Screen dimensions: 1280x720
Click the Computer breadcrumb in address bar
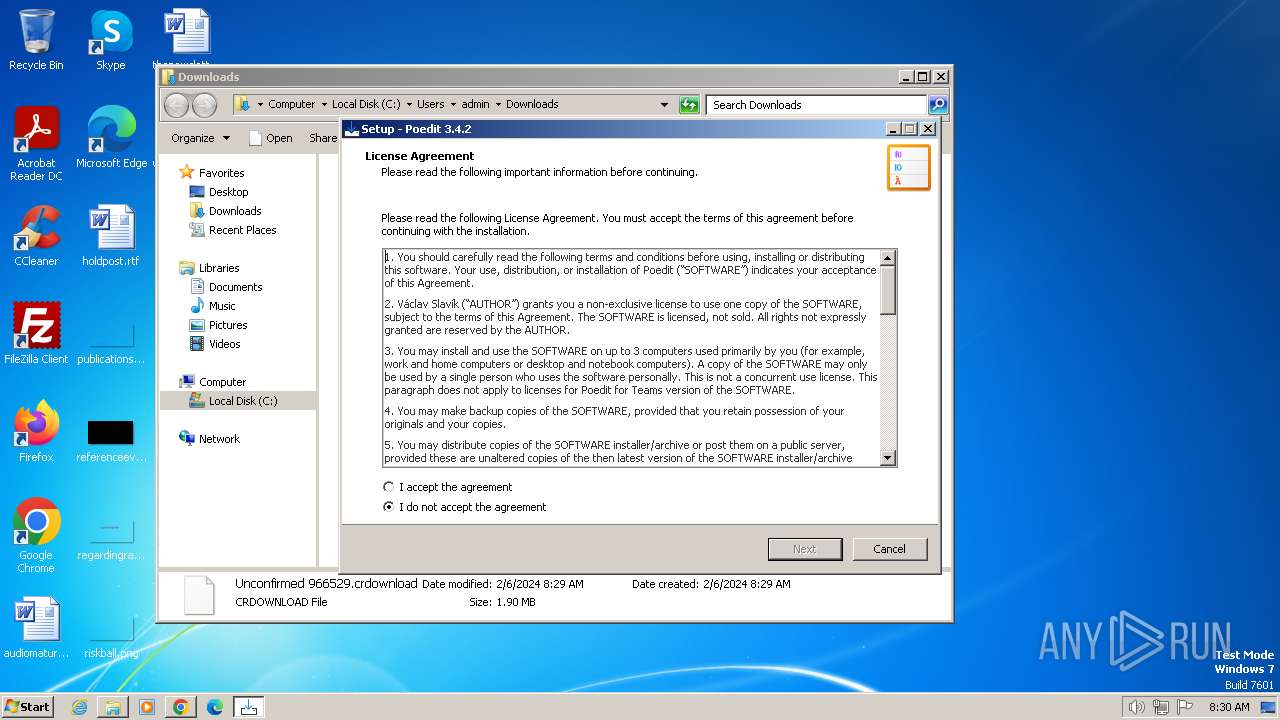(x=292, y=104)
